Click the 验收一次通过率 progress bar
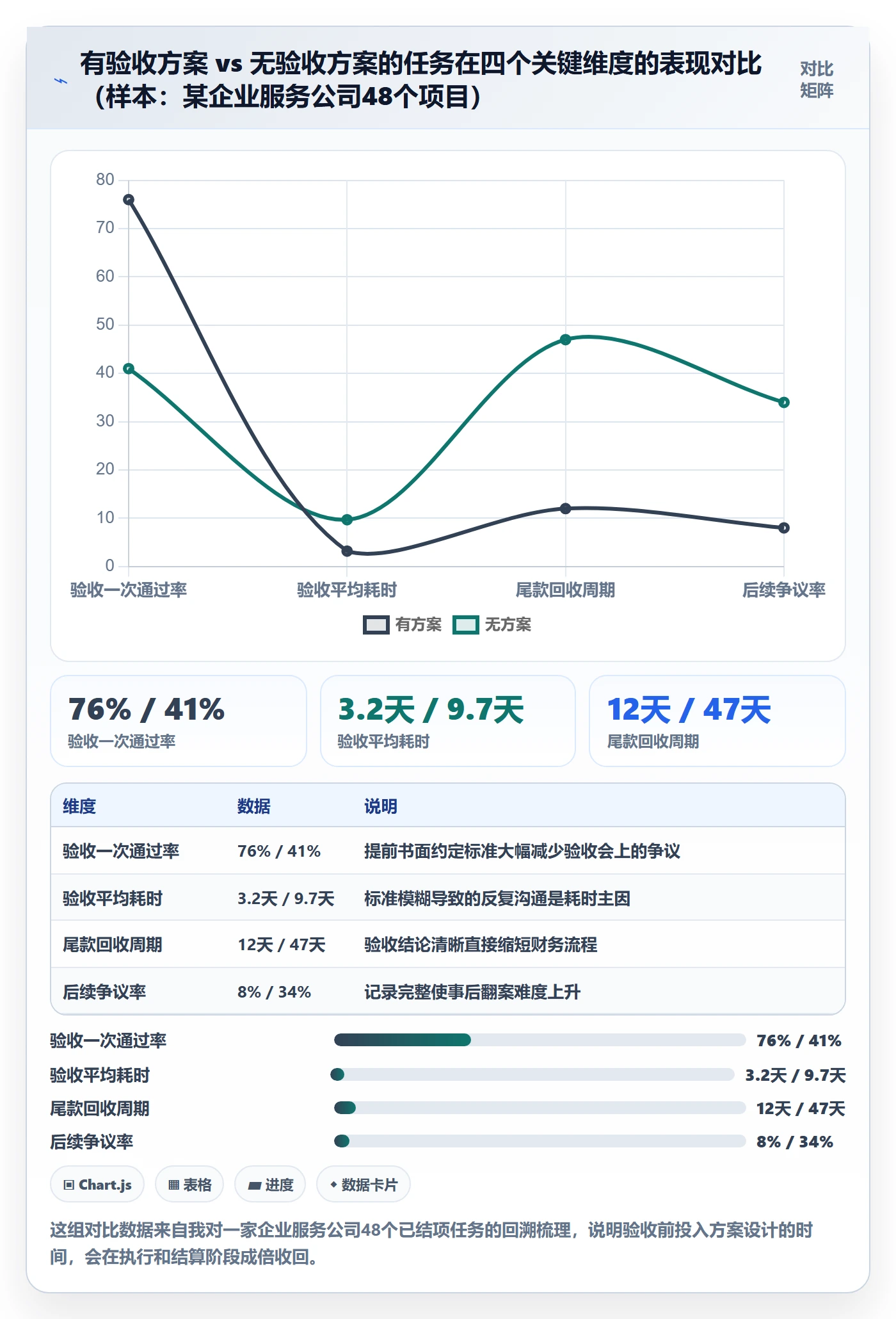The height and width of the screenshot is (1319, 896). (540, 1040)
